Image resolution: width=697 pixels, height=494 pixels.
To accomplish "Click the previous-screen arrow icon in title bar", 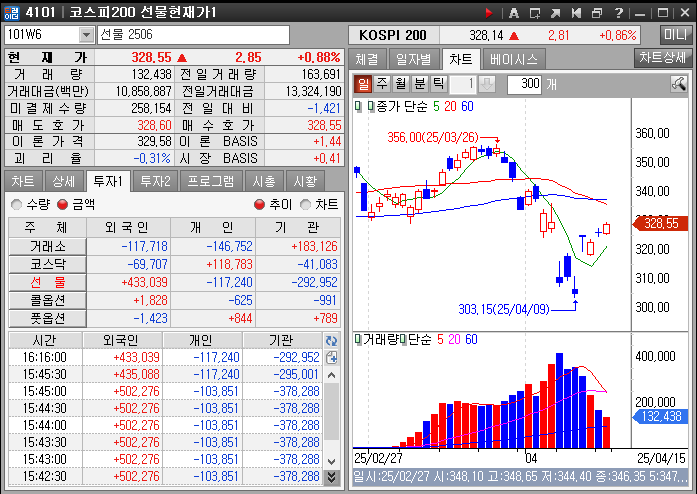I will pos(576,12).
